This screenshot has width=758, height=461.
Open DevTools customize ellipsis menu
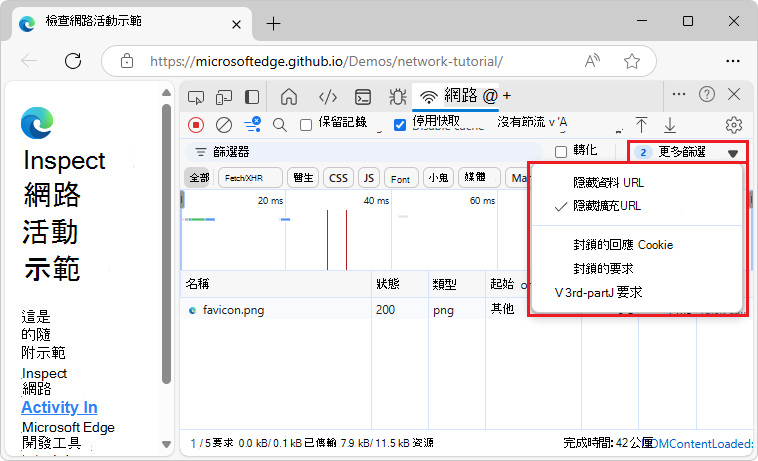(679, 94)
